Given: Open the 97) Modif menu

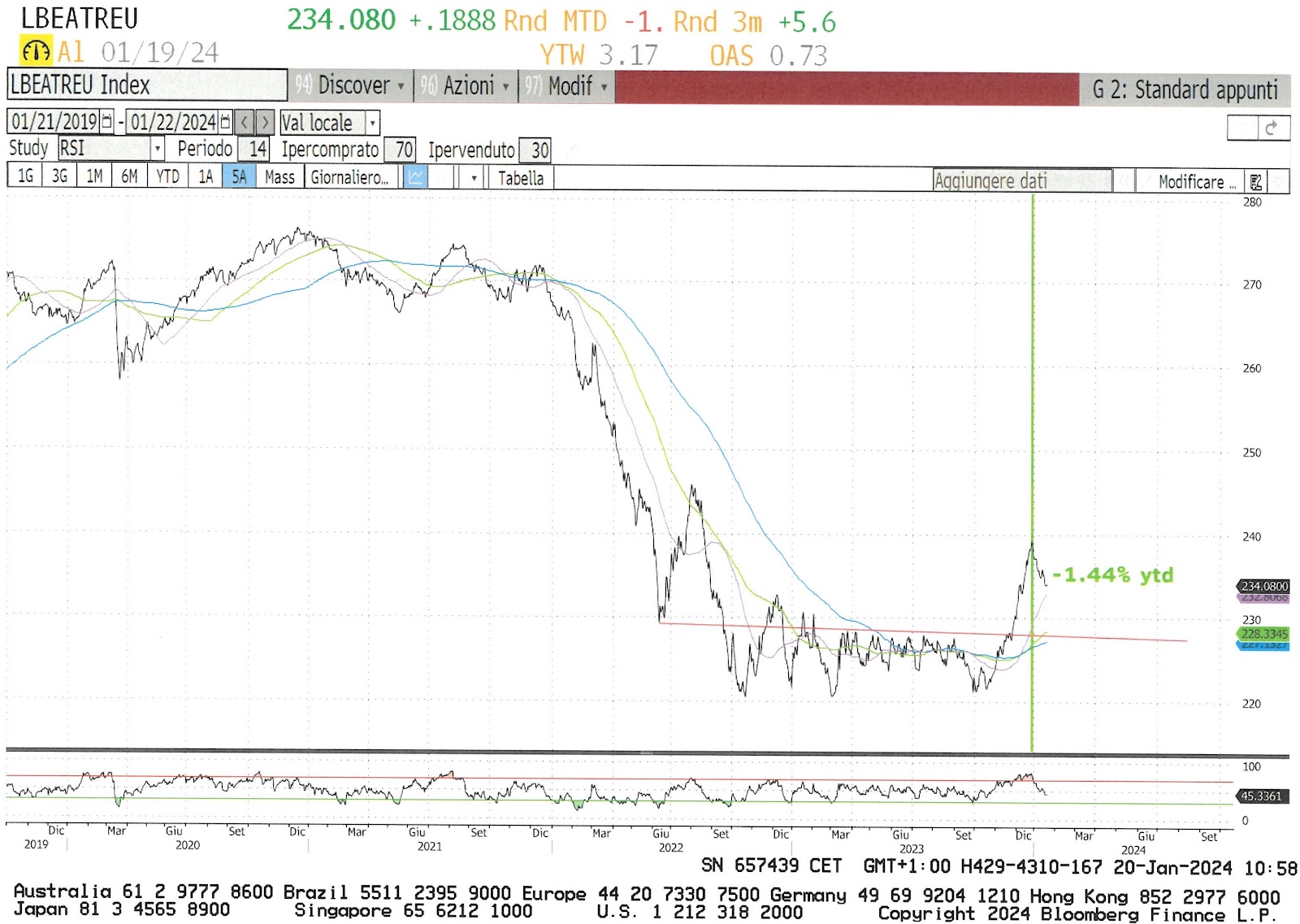Looking at the screenshot, I should (x=566, y=85).
